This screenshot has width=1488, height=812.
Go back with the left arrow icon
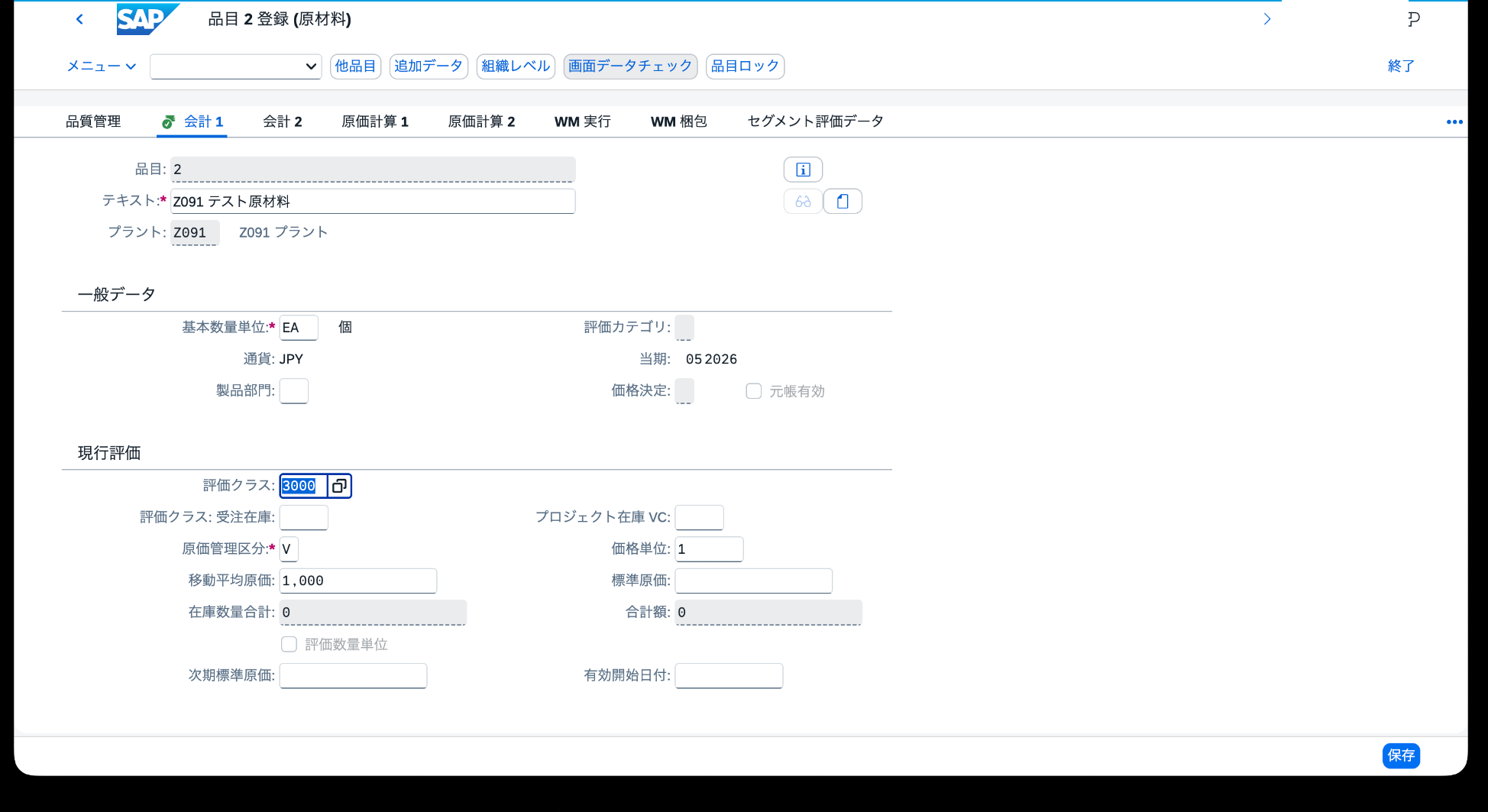click(x=79, y=19)
